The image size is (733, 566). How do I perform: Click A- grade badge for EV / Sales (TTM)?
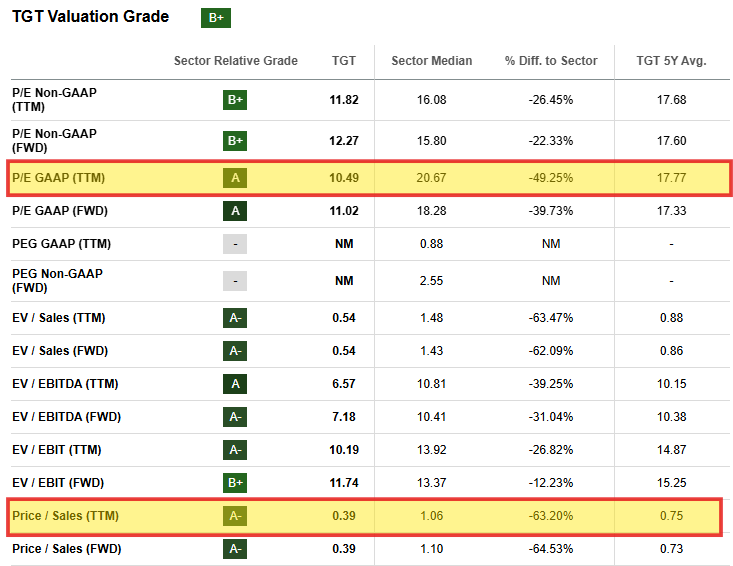pos(235,318)
